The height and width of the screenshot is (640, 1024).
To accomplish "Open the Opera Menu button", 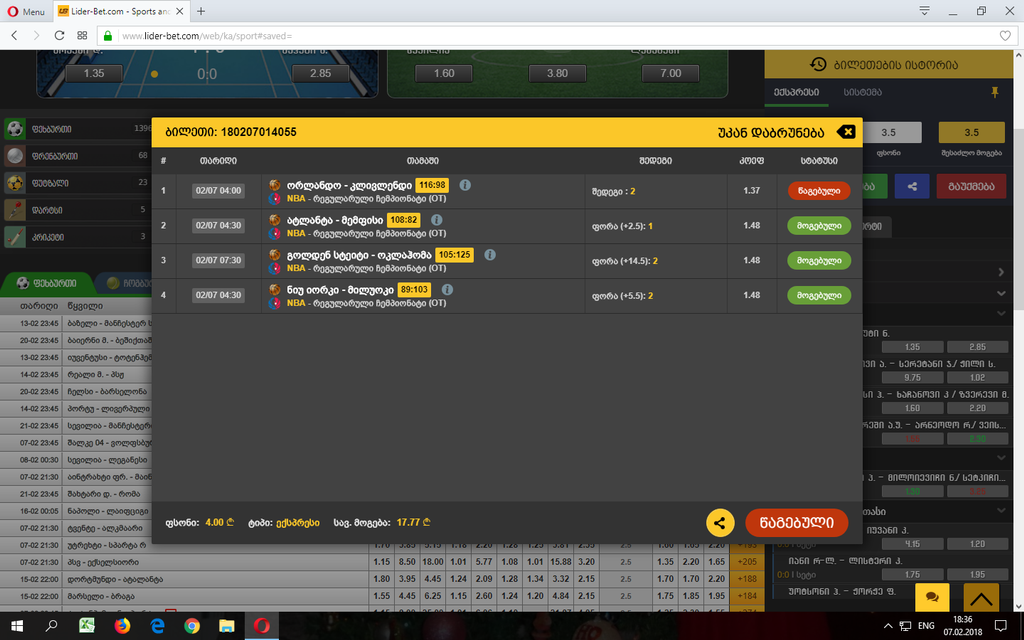I will coord(26,11).
